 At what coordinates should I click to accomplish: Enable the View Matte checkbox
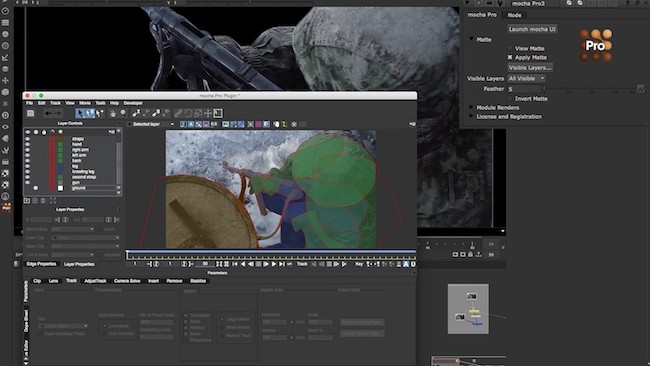click(510, 48)
